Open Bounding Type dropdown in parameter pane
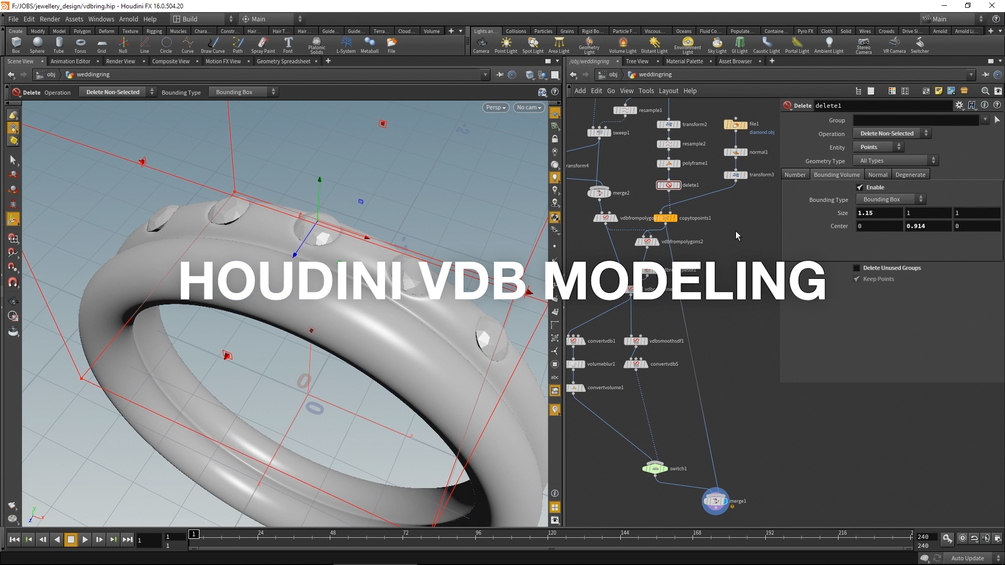The height and width of the screenshot is (565, 1005). tap(890, 199)
